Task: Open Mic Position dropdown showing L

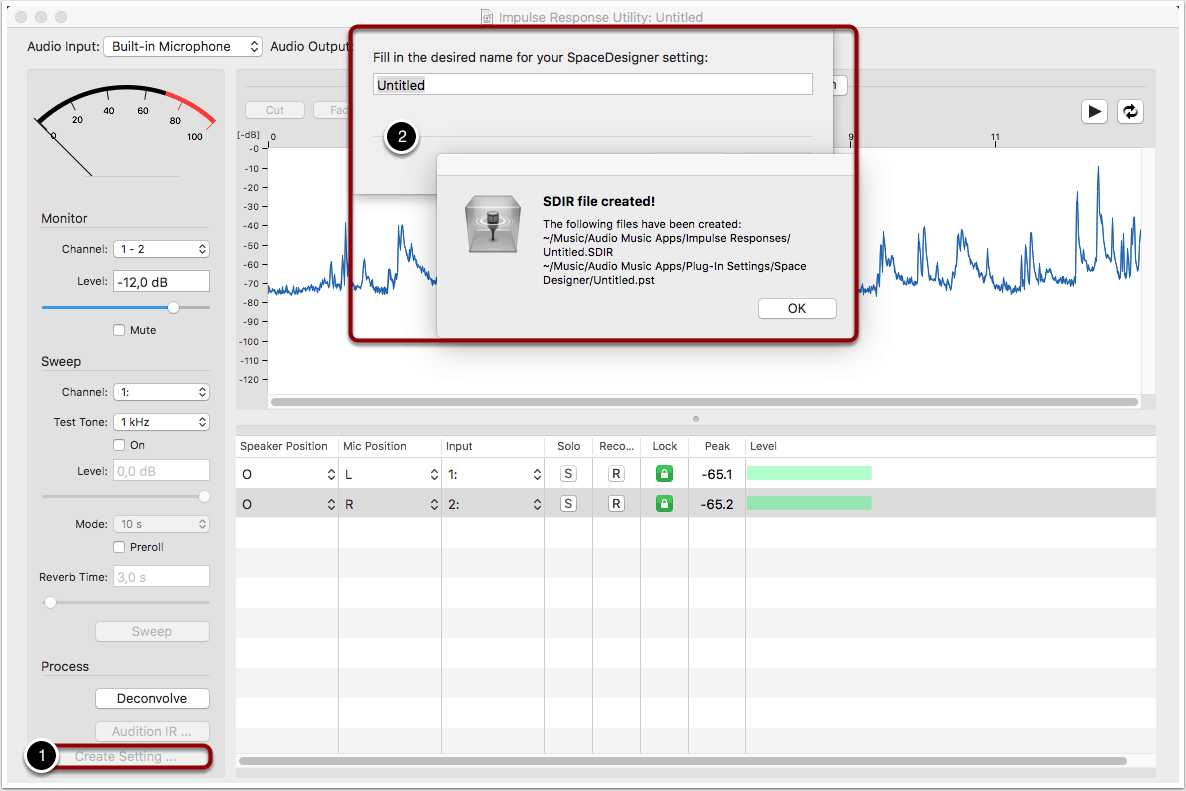Action: point(390,474)
